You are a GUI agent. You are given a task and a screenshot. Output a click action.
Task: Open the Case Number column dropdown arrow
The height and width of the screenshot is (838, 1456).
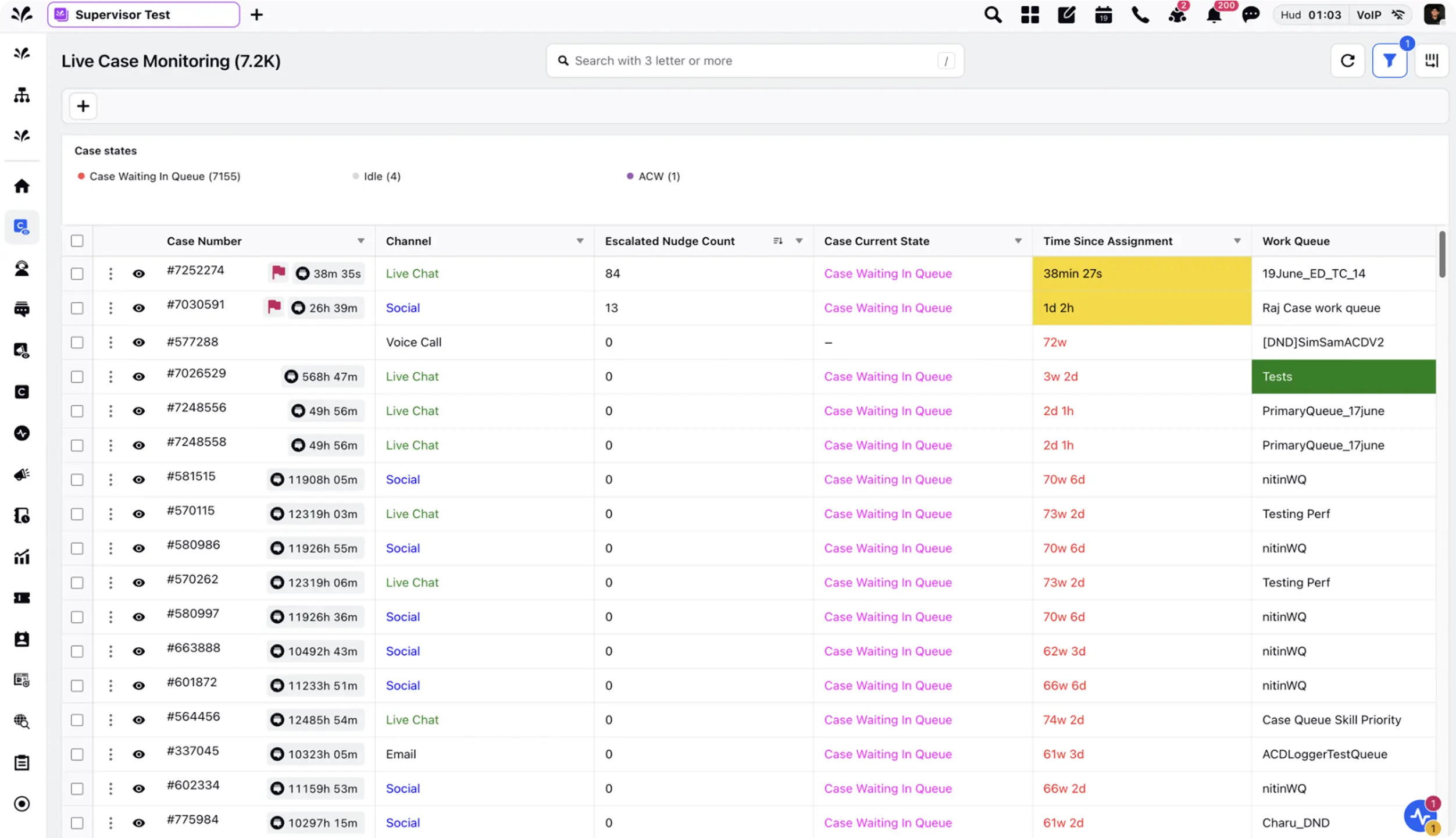coord(361,241)
